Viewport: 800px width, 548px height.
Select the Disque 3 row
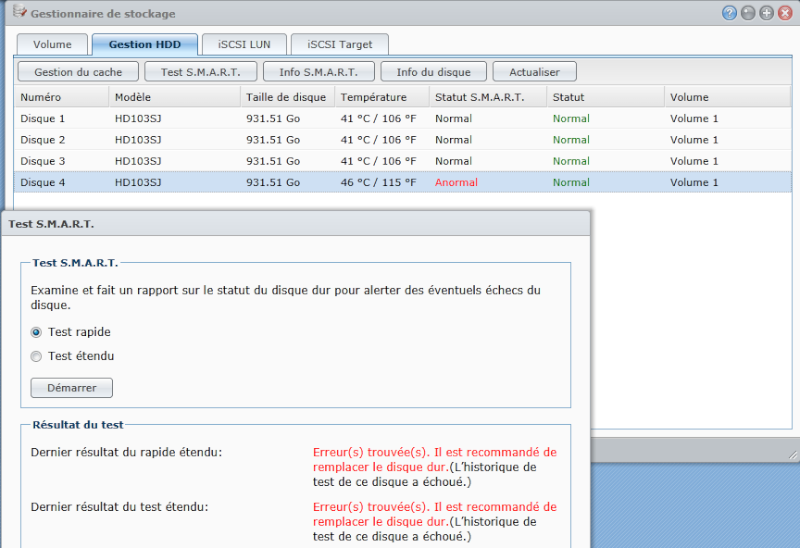403,161
